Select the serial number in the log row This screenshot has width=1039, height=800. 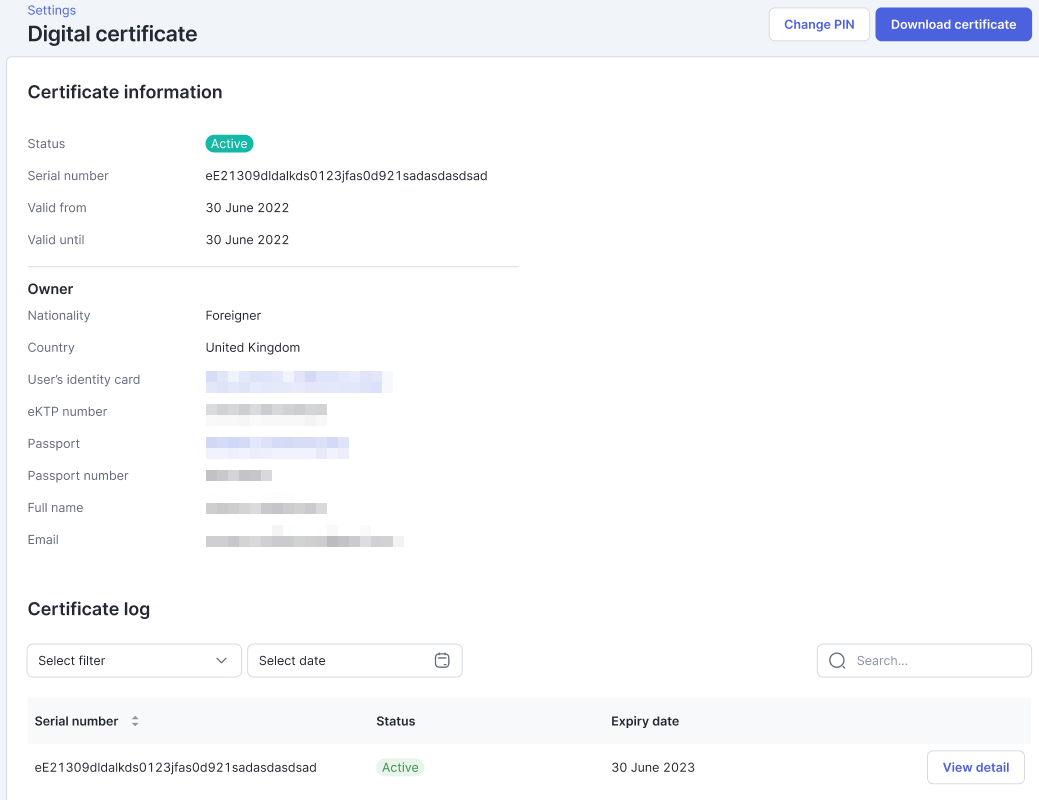[x=175, y=767]
